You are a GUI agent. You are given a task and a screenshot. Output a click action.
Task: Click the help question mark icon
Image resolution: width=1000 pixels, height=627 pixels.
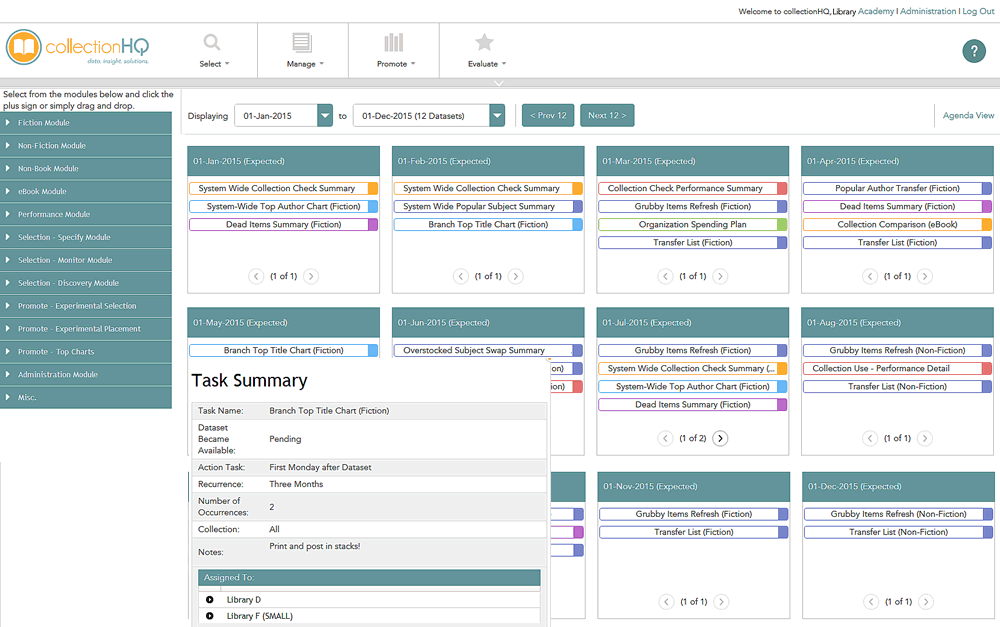[973, 52]
